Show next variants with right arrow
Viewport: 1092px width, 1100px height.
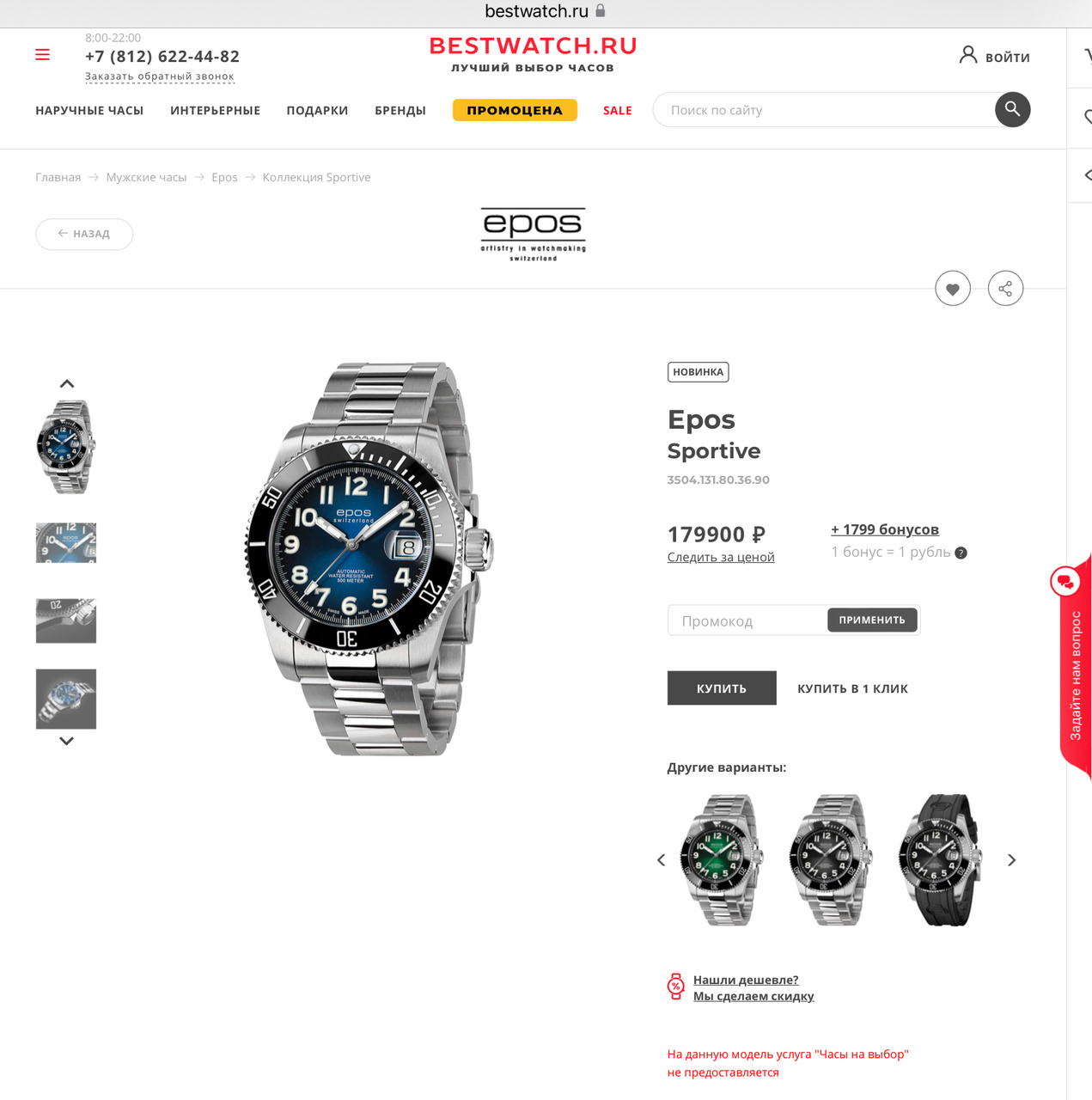[x=1011, y=860]
